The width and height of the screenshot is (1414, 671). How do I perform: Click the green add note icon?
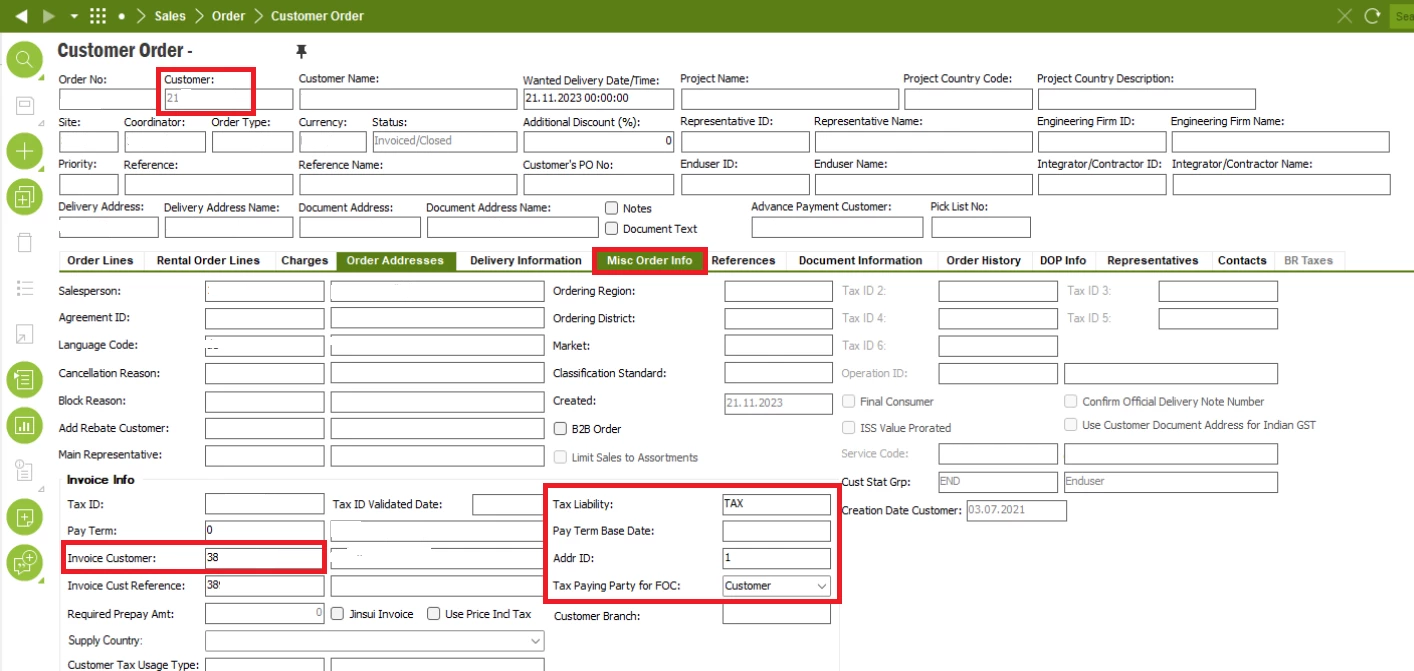coord(23,517)
